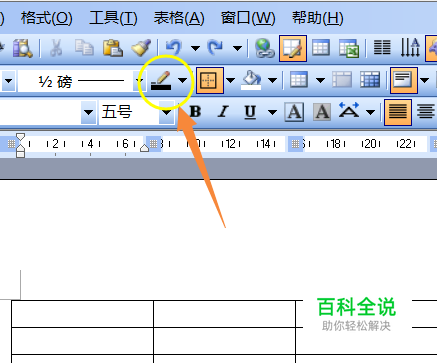Click the character scaling icon
Screen dimensions: 437x363
(349, 111)
